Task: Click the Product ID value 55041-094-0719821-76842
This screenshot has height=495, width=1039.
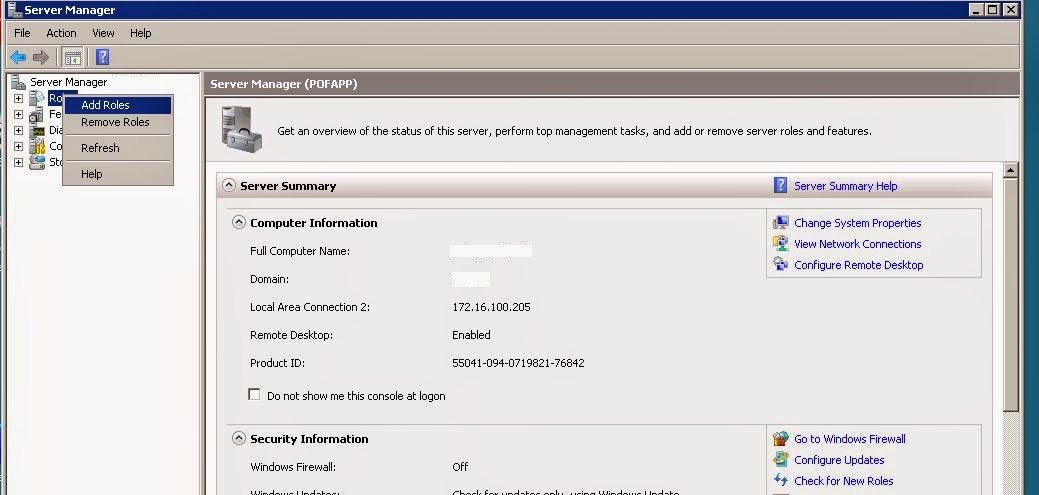Action: click(x=518, y=363)
